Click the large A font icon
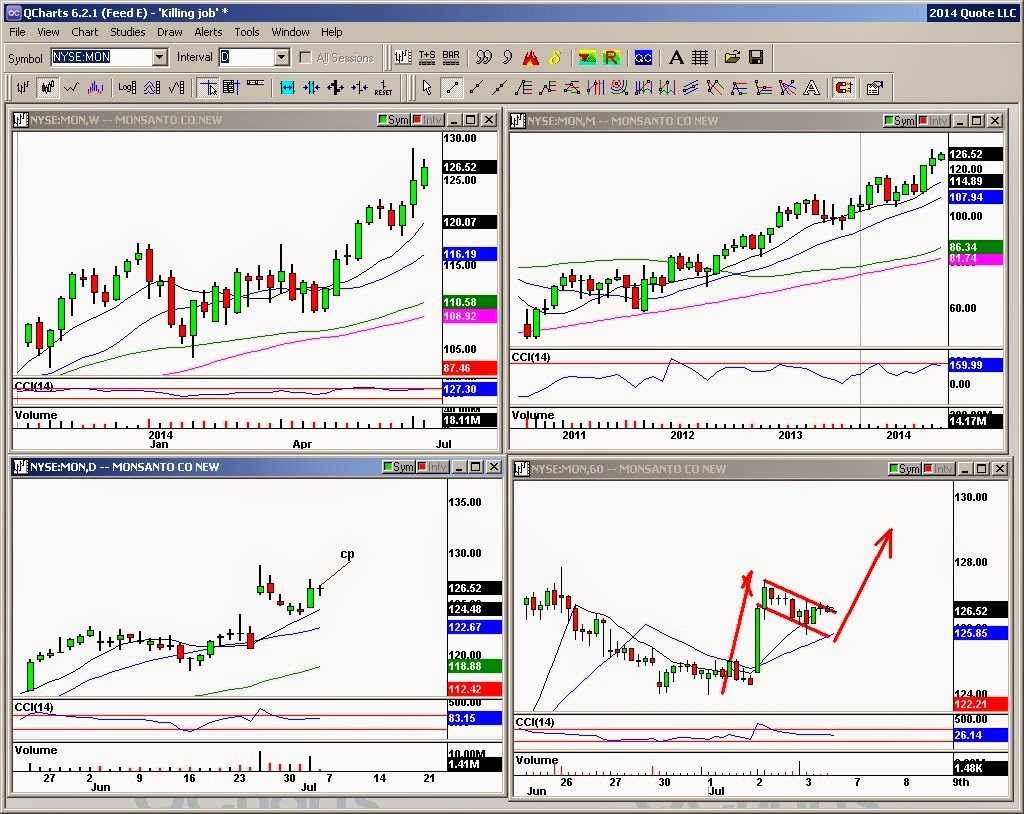This screenshot has width=1024, height=814. pyautogui.click(x=676, y=57)
